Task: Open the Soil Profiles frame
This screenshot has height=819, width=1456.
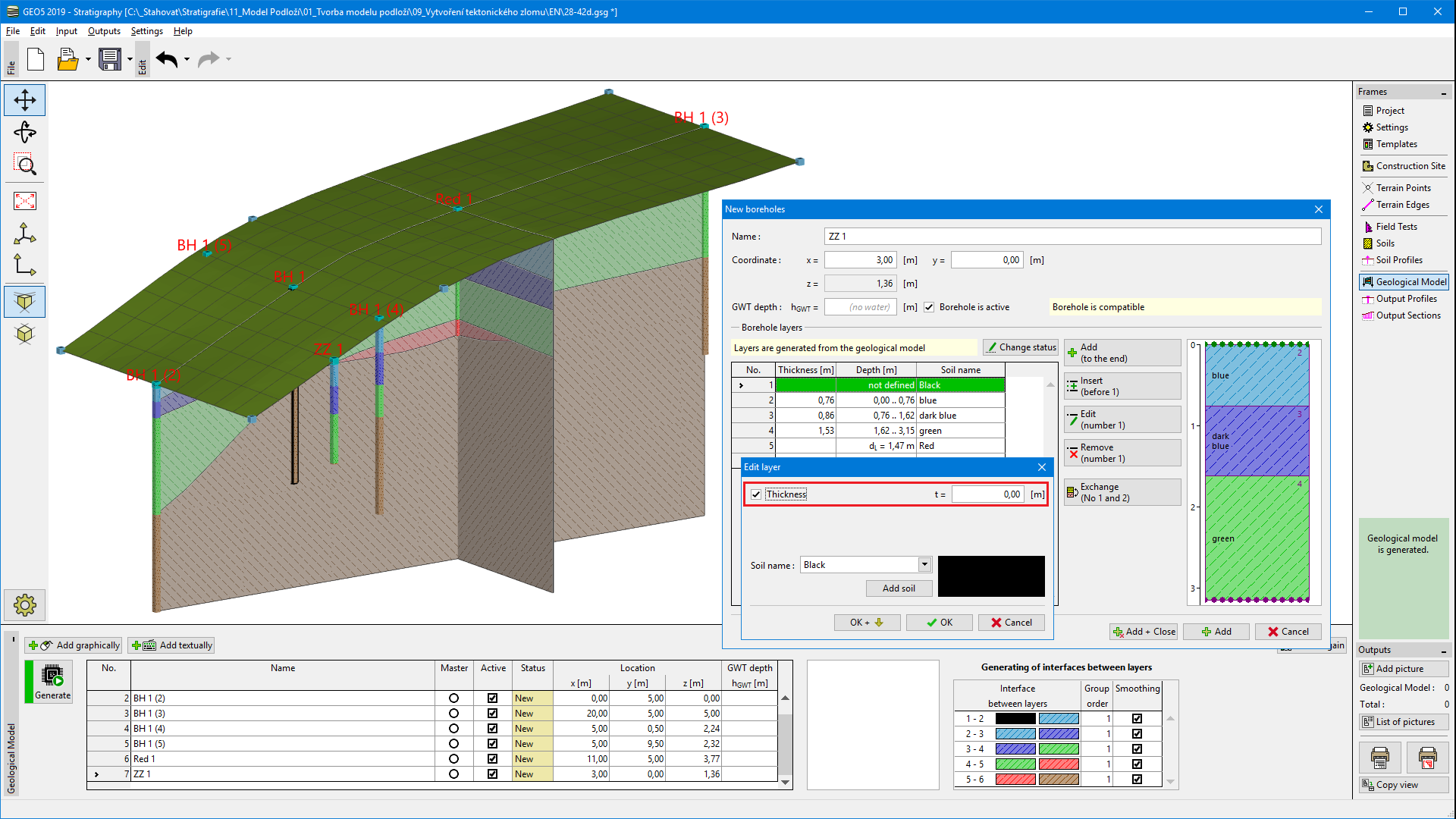Action: [1398, 260]
